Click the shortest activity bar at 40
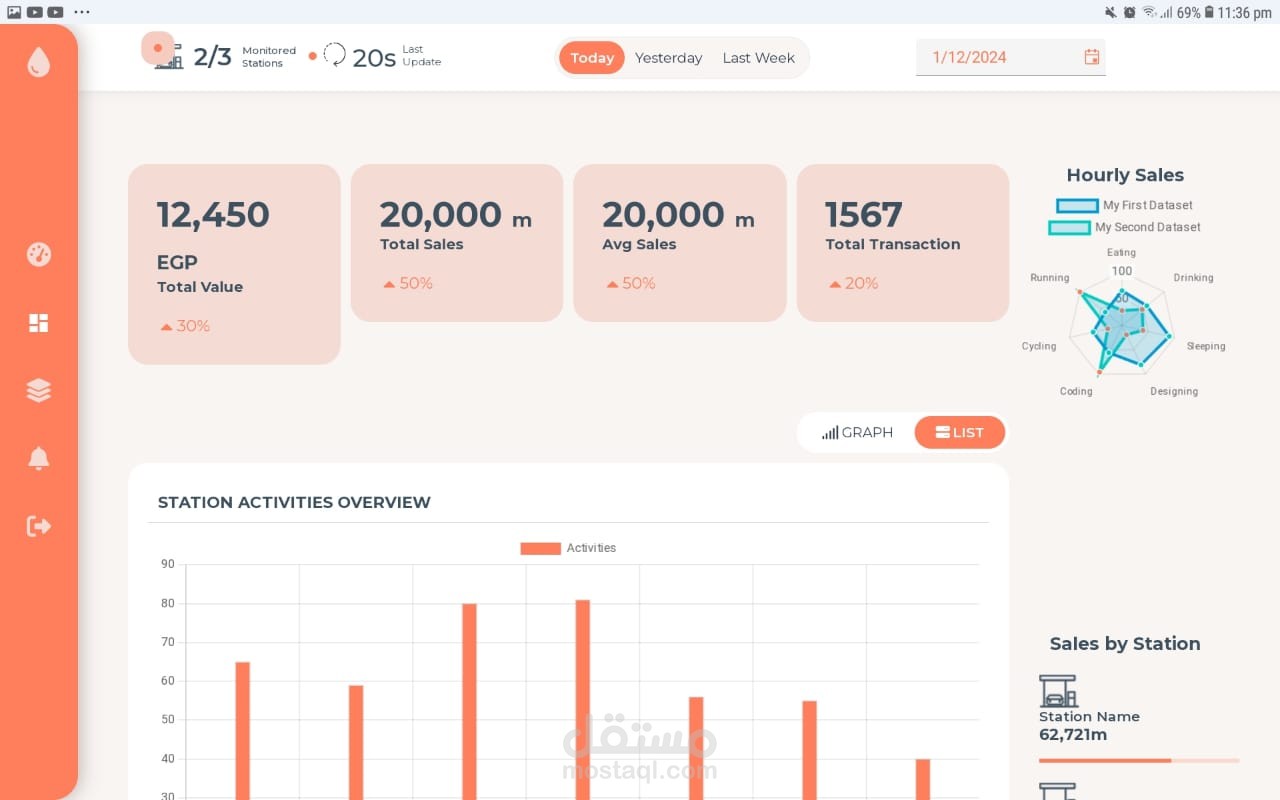The width and height of the screenshot is (1280, 800). pyautogui.click(x=923, y=779)
